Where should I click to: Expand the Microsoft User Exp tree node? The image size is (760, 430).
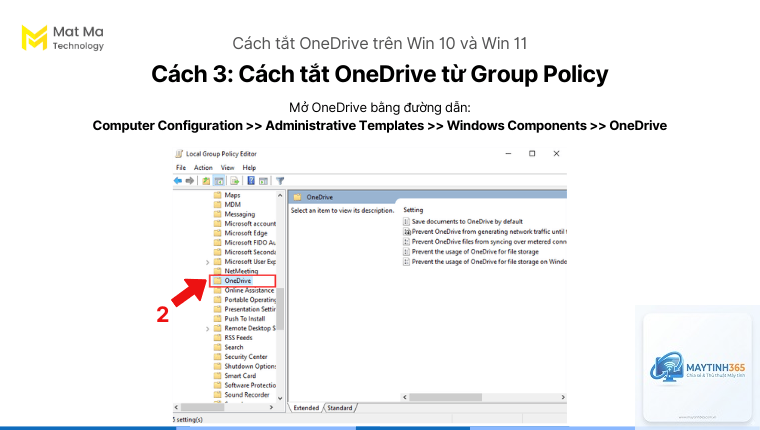tap(207, 262)
